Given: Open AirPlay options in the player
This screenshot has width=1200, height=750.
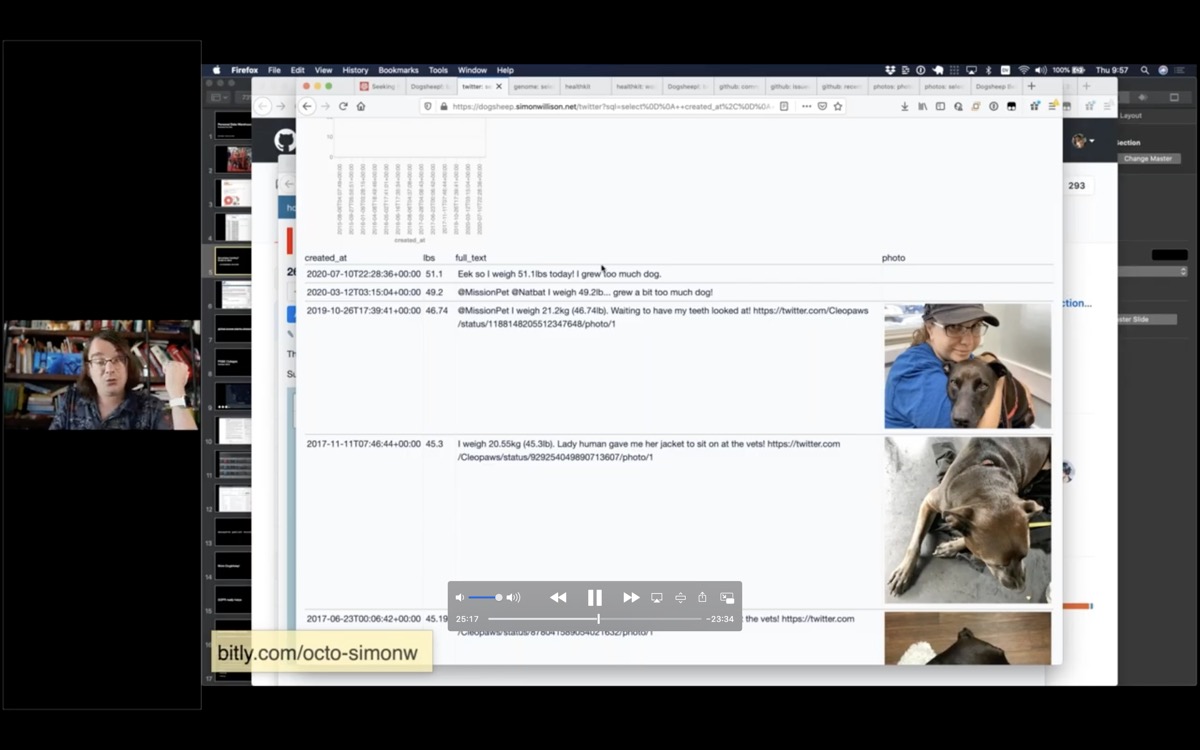Looking at the screenshot, I should [x=657, y=597].
